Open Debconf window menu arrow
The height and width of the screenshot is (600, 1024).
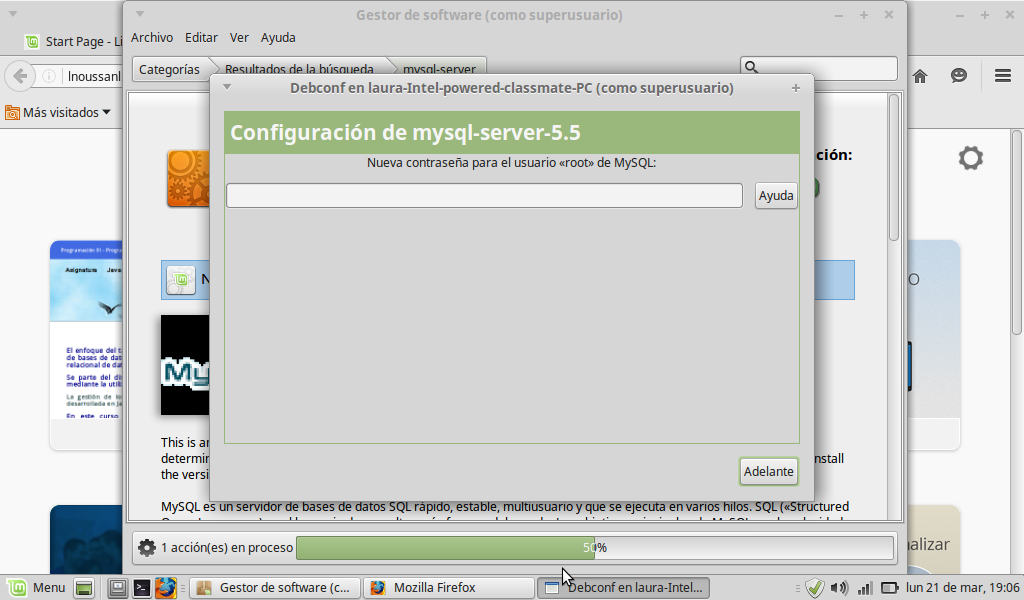[x=227, y=87]
